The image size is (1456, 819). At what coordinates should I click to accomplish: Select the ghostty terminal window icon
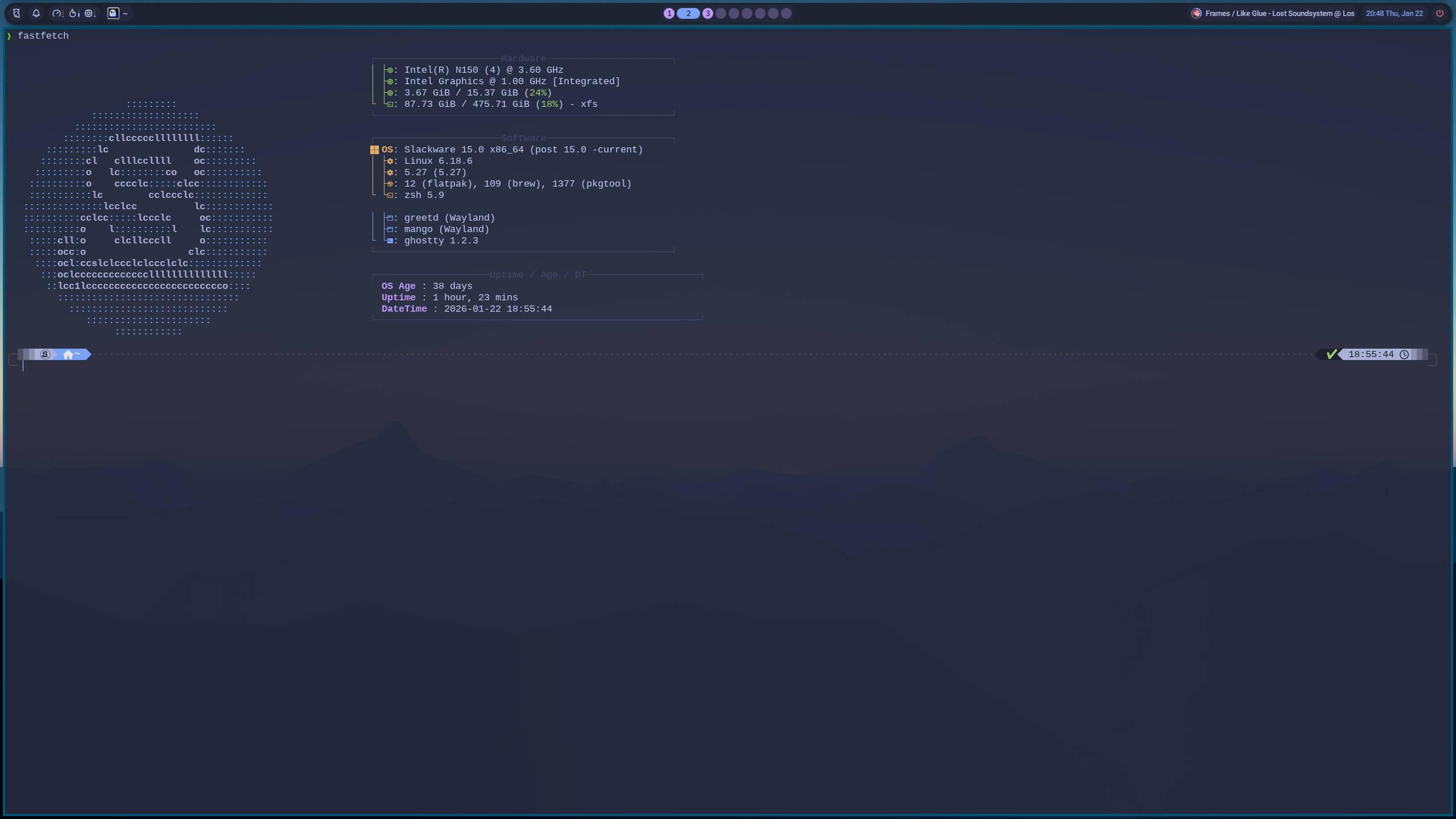click(x=113, y=13)
